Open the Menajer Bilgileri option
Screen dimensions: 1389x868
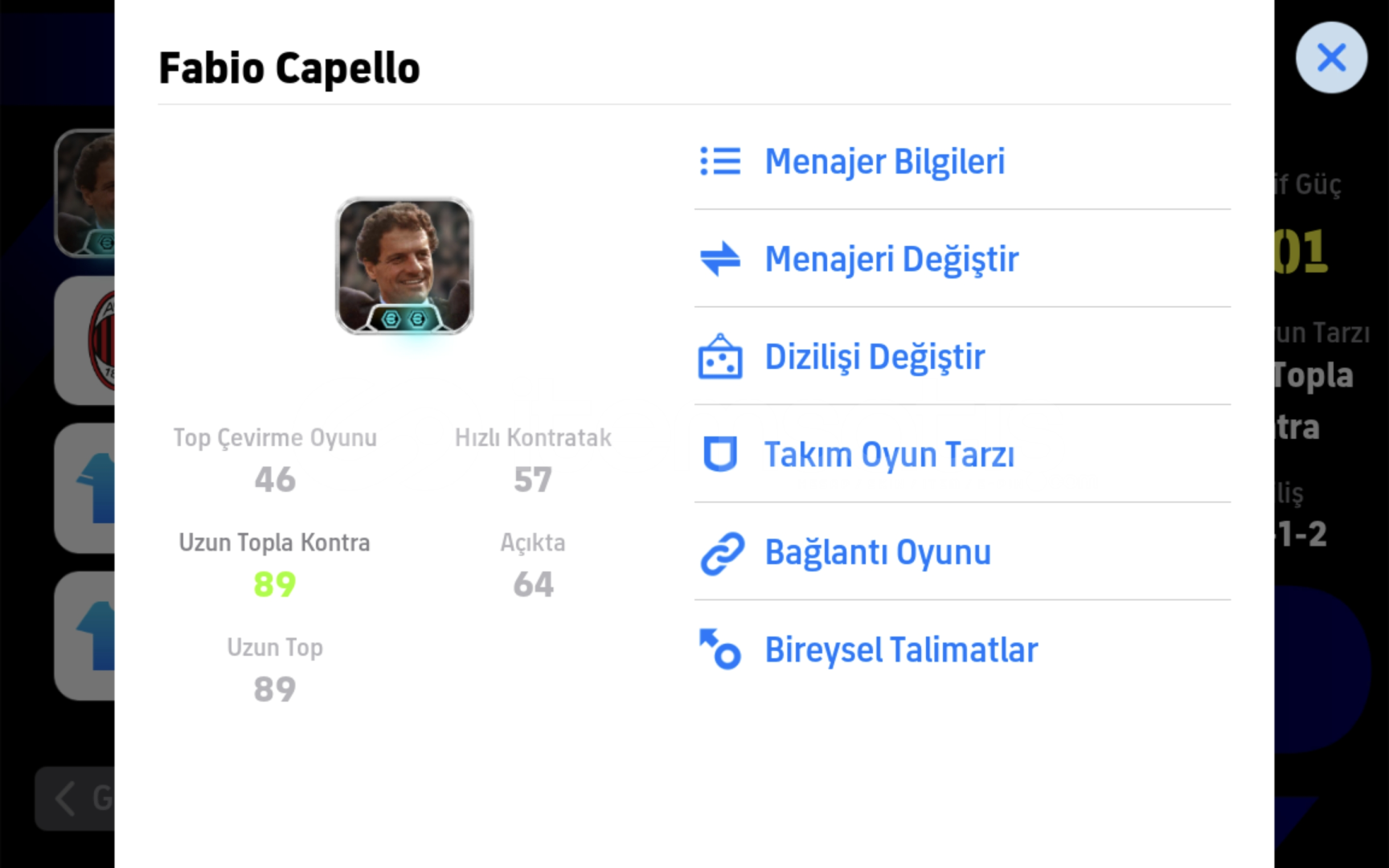tap(884, 162)
